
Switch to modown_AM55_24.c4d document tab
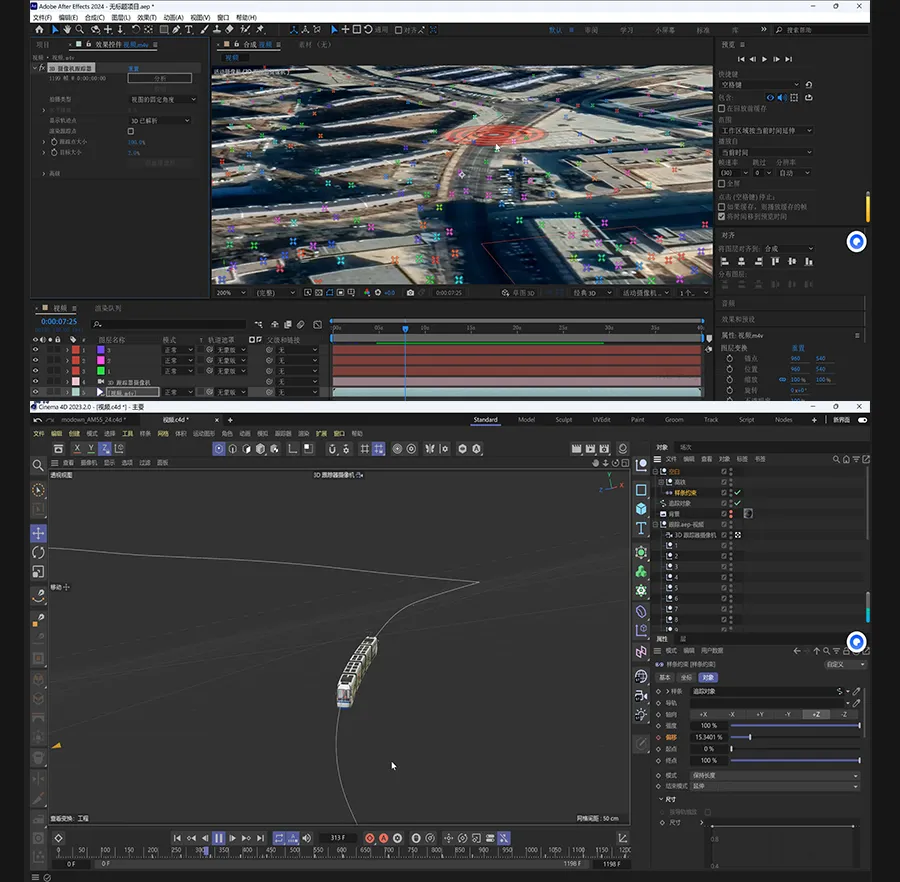pyautogui.click(x=94, y=420)
